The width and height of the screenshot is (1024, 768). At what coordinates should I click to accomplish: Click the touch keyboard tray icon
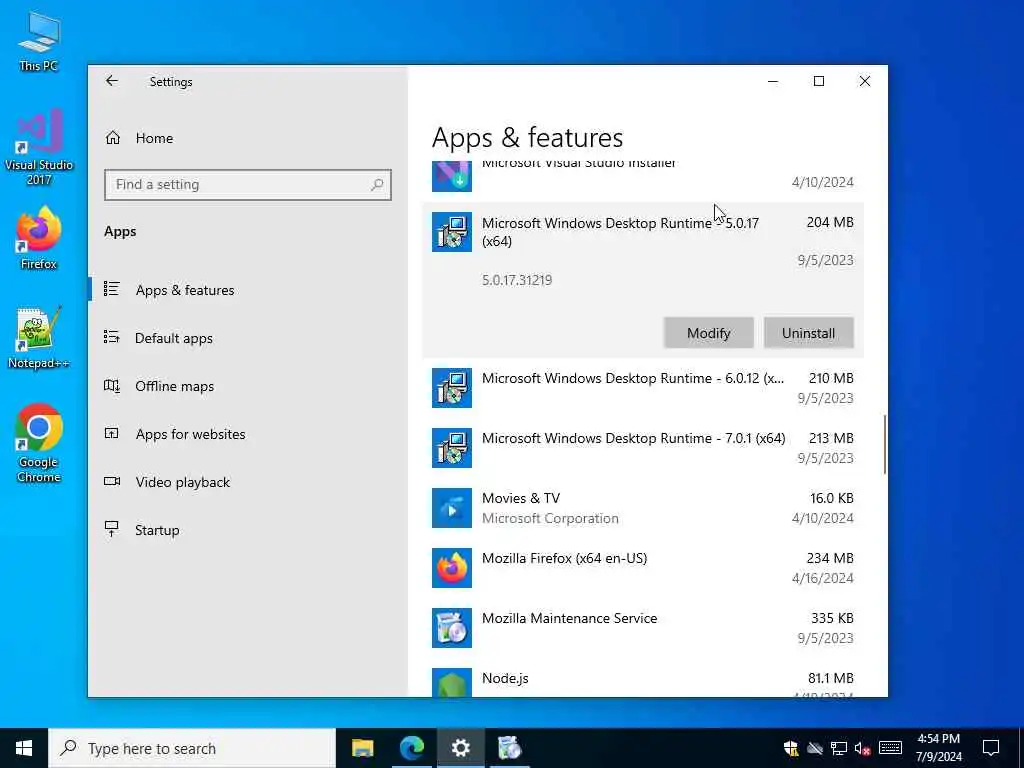[x=890, y=748]
